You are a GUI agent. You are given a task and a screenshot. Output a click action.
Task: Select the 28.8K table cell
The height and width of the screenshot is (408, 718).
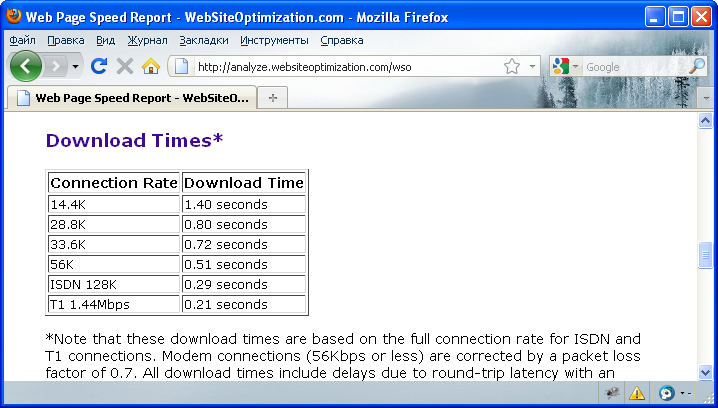click(x=114, y=224)
